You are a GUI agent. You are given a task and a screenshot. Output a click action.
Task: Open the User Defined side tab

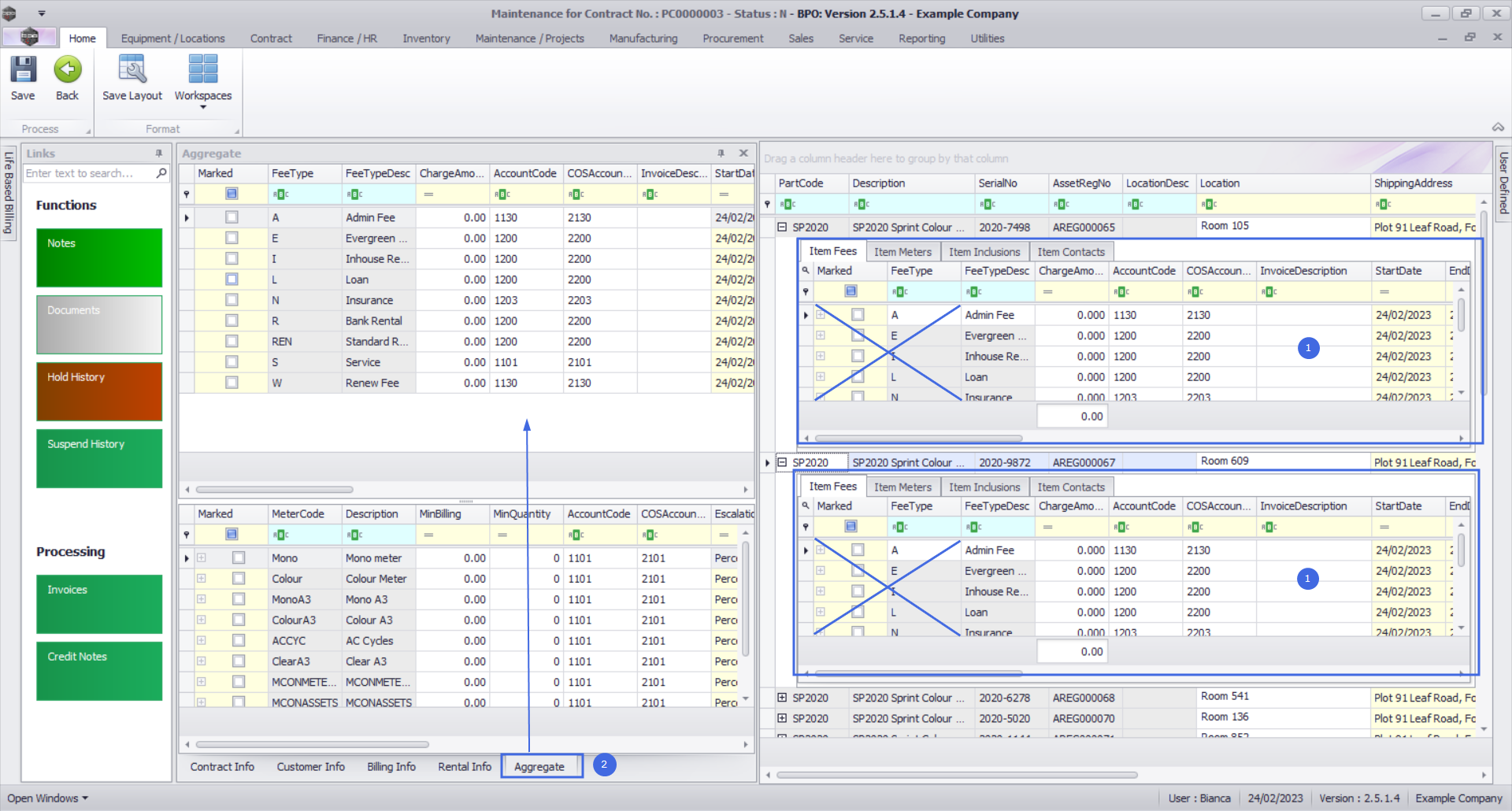(x=1503, y=183)
